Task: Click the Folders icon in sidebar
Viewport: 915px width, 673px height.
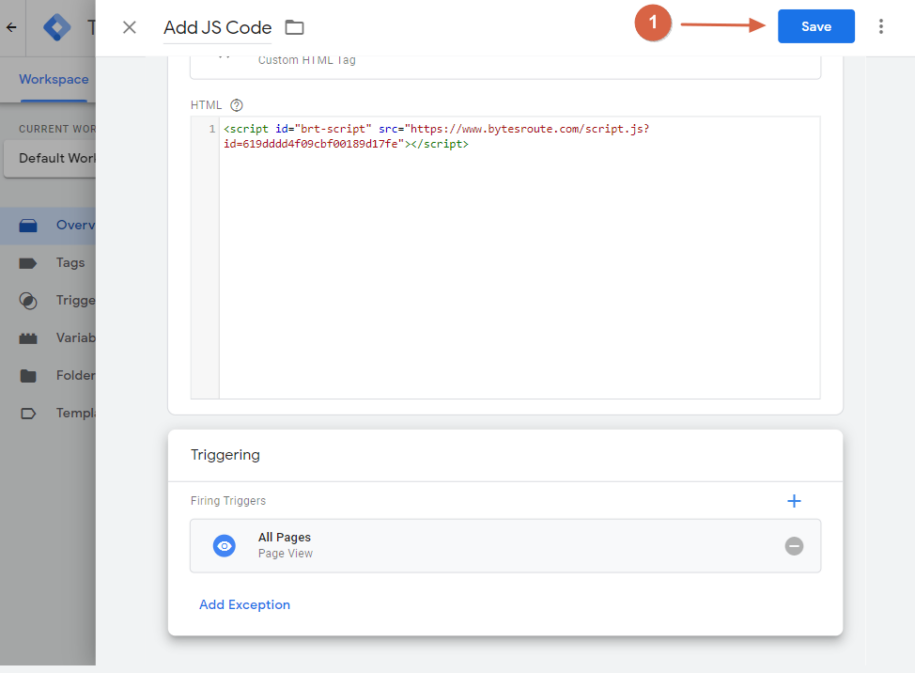Action: 28,376
